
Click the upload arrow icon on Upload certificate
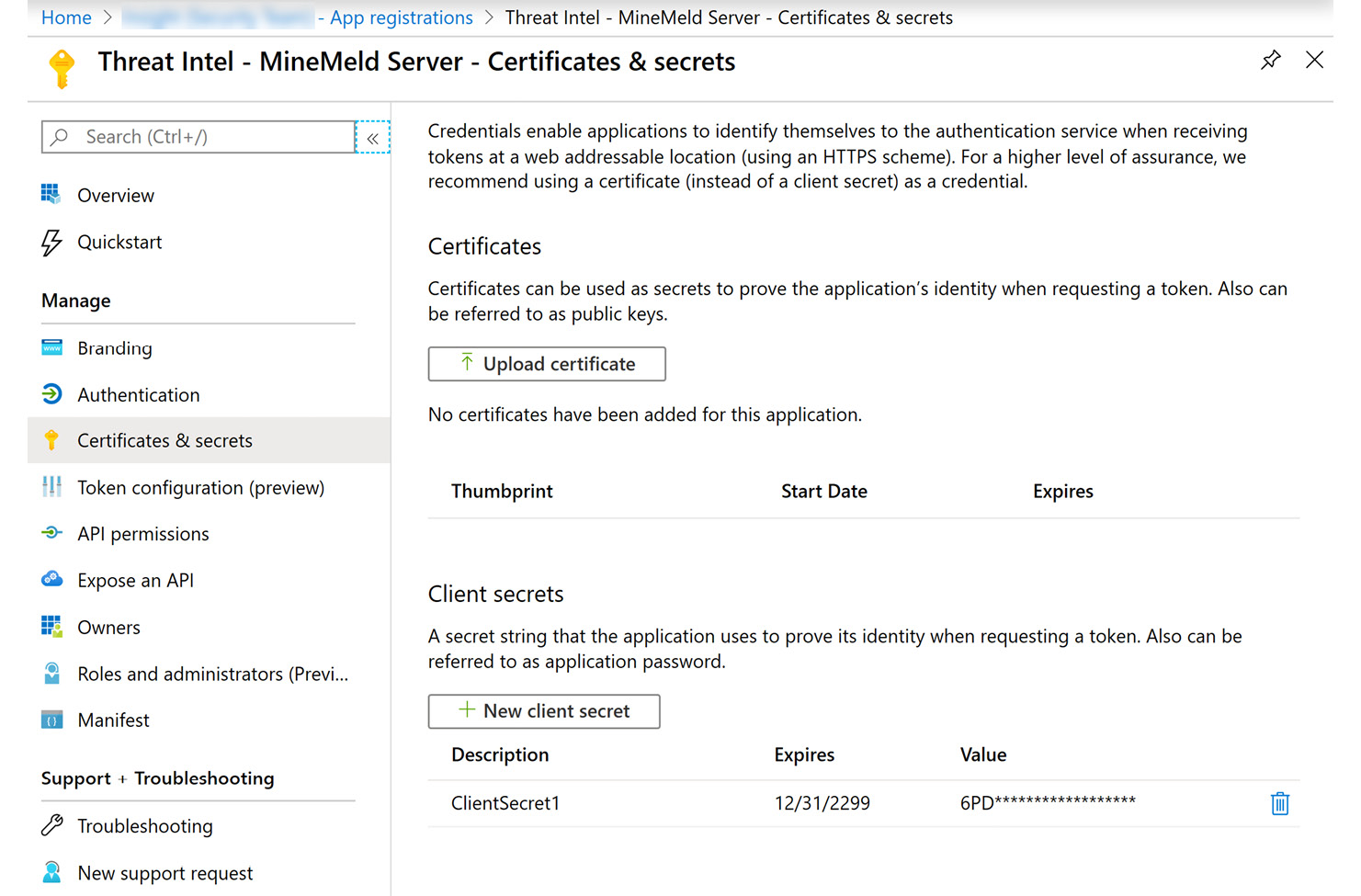[x=467, y=362]
